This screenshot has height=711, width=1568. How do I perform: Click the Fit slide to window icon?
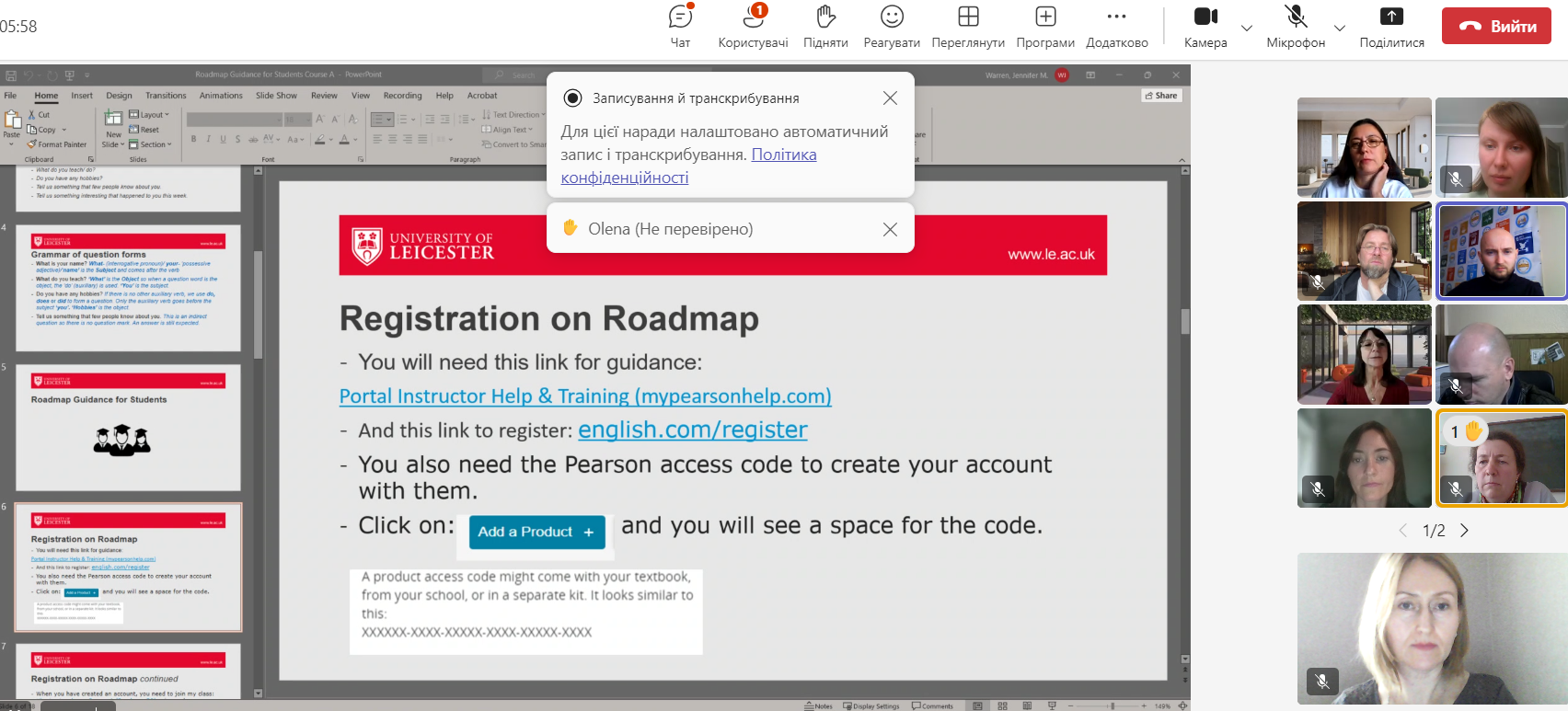click(x=1182, y=706)
